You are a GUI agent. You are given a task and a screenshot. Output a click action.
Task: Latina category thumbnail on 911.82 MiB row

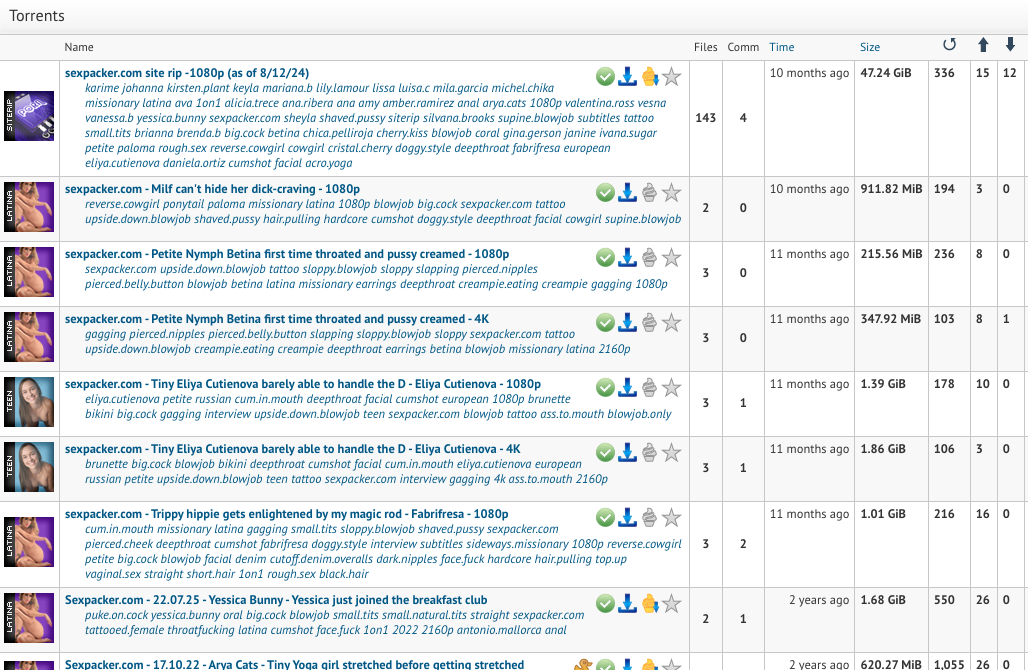(29, 207)
